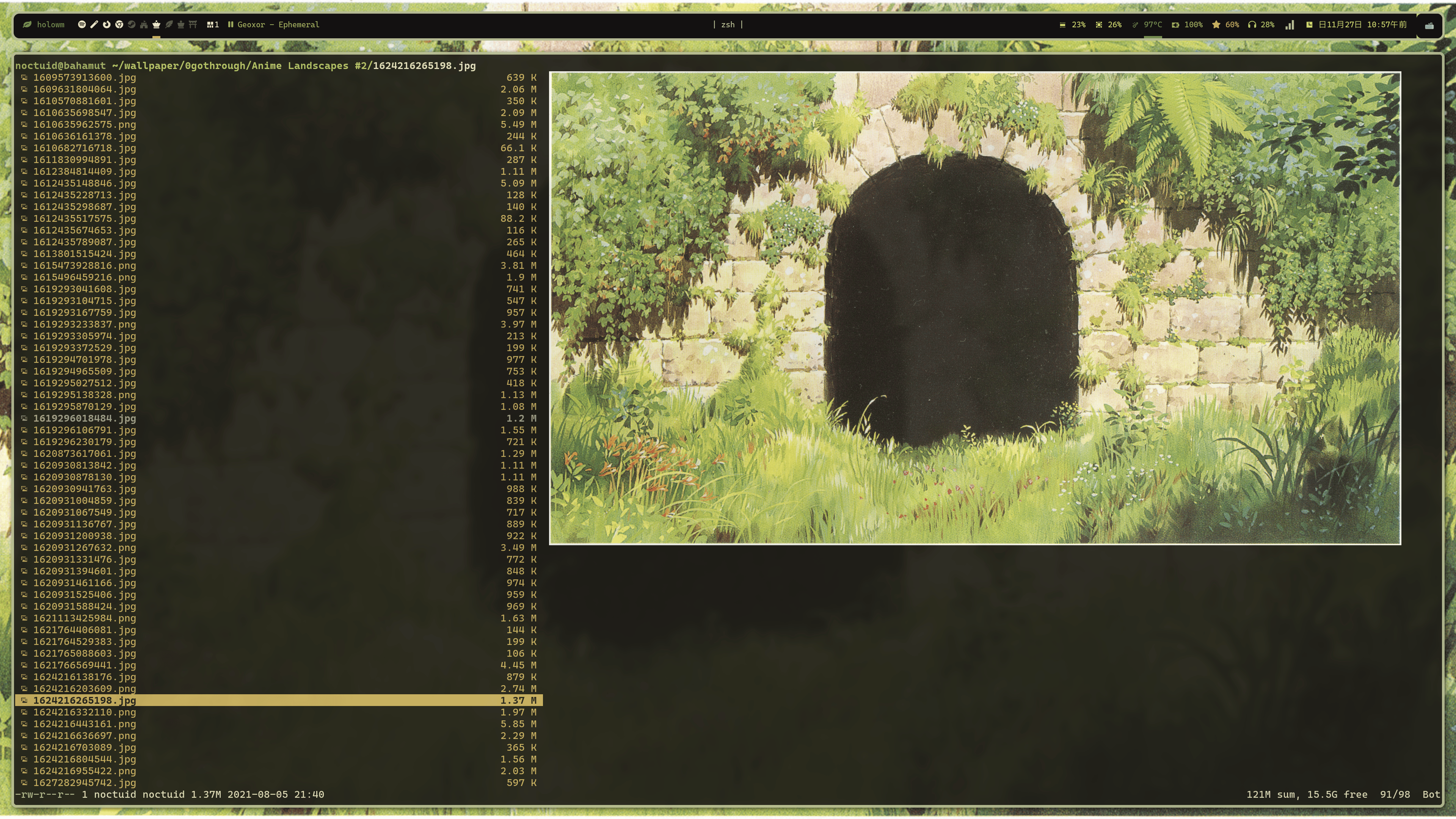Select file 1627282945742.jpg
Image resolution: width=1456 pixels, height=819 pixels.
coord(279,783)
